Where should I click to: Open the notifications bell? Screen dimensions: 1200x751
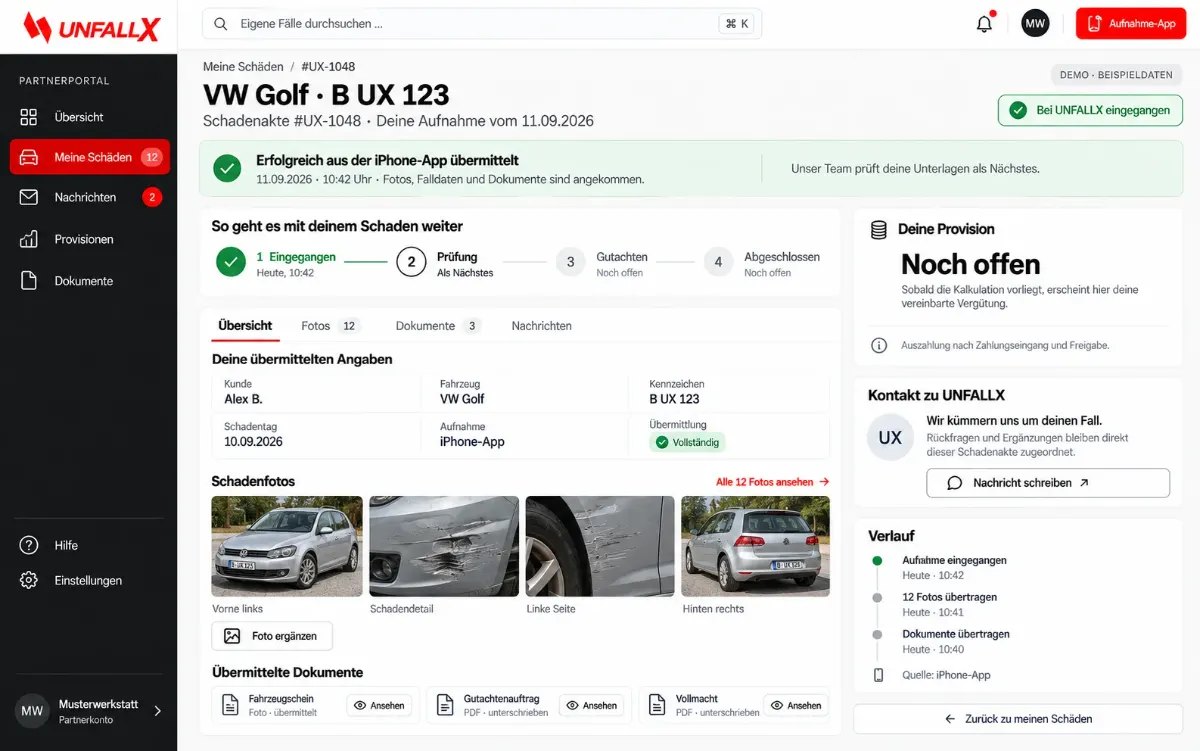(985, 24)
